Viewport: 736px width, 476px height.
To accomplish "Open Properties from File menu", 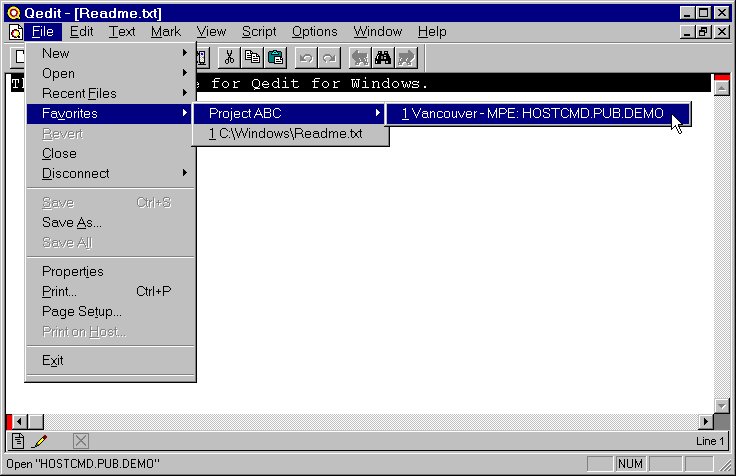I will tap(111, 271).
